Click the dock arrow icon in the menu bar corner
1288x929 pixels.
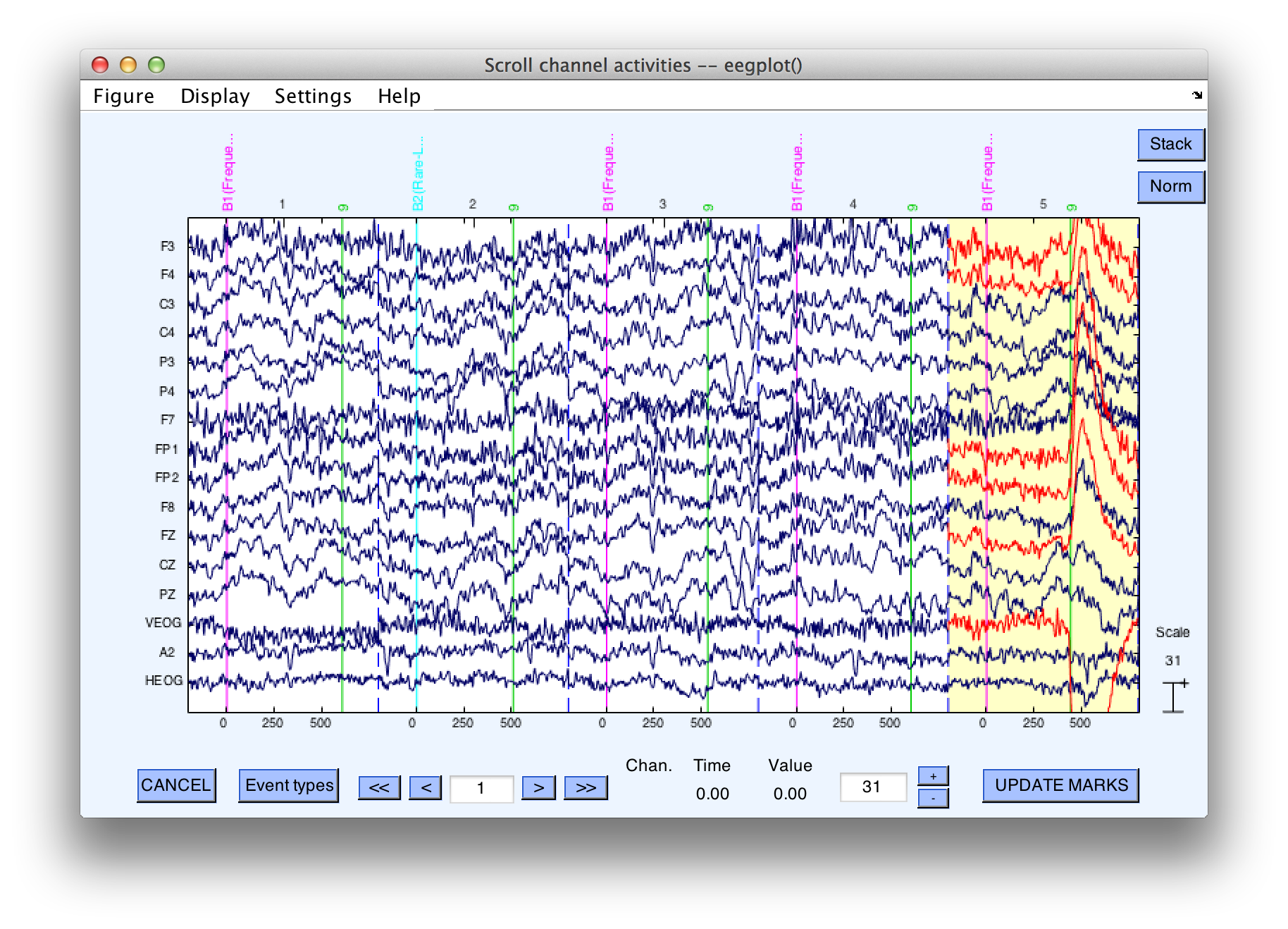(x=1196, y=94)
